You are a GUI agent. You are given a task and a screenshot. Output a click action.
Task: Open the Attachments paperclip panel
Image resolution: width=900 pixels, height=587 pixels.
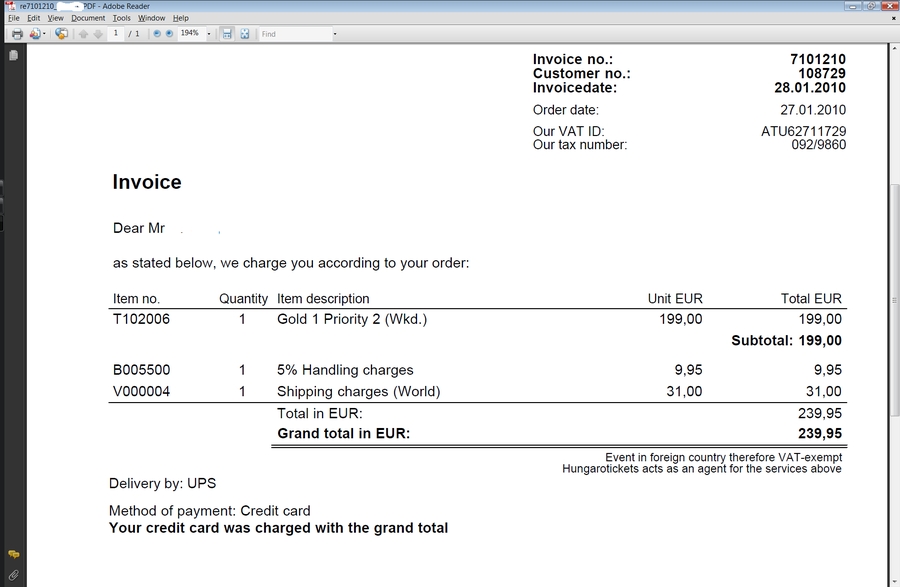[13, 574]
